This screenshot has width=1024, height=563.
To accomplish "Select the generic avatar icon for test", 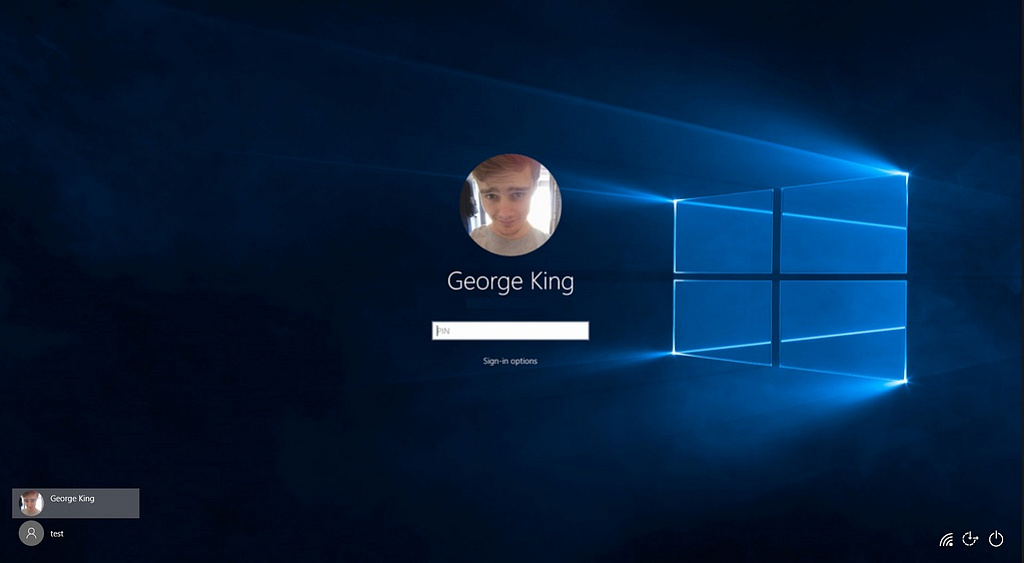I will point(31,533).
